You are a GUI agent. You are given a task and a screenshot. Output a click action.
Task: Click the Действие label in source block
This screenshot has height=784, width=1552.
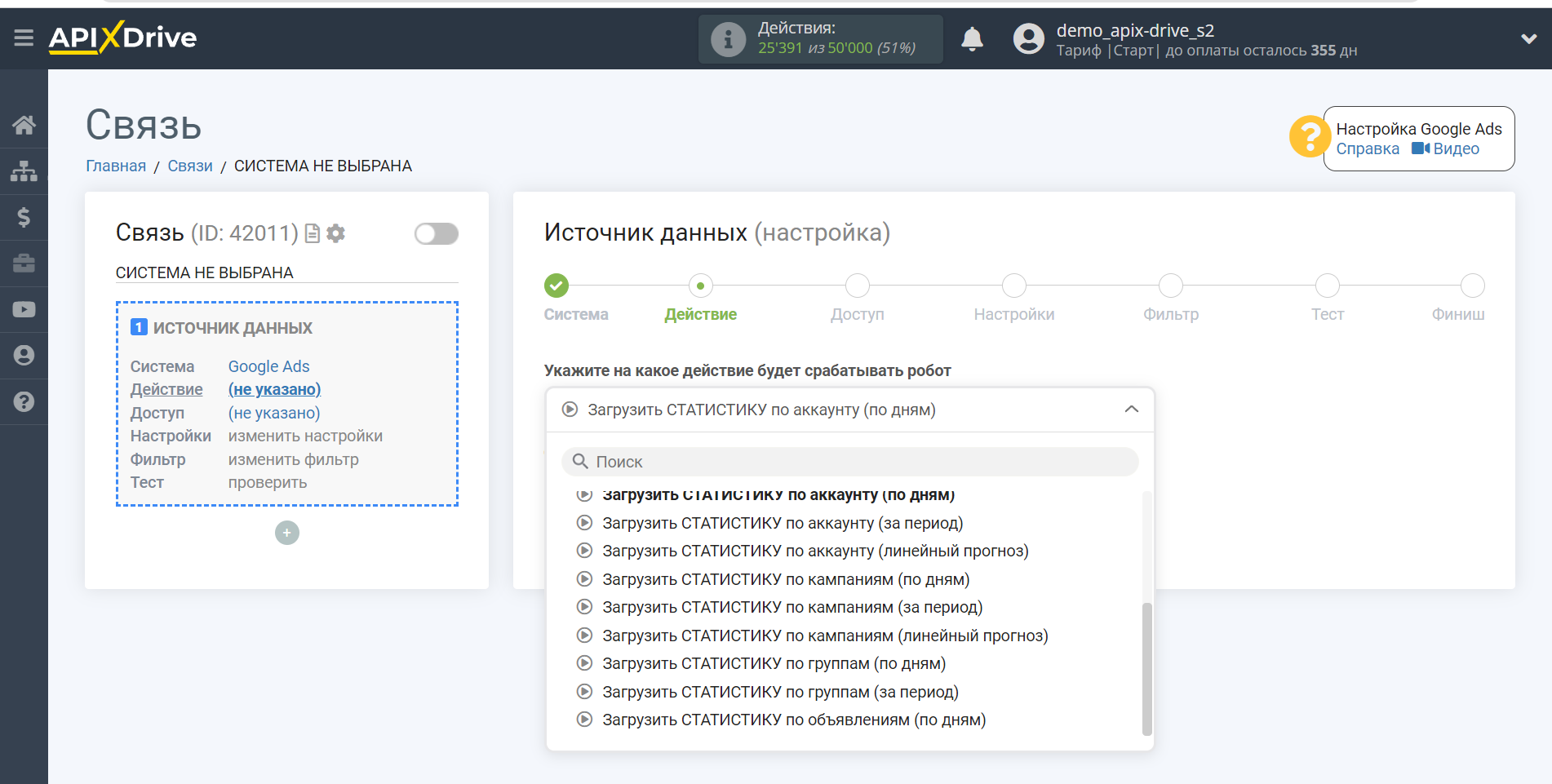click(x=166, y=389)
